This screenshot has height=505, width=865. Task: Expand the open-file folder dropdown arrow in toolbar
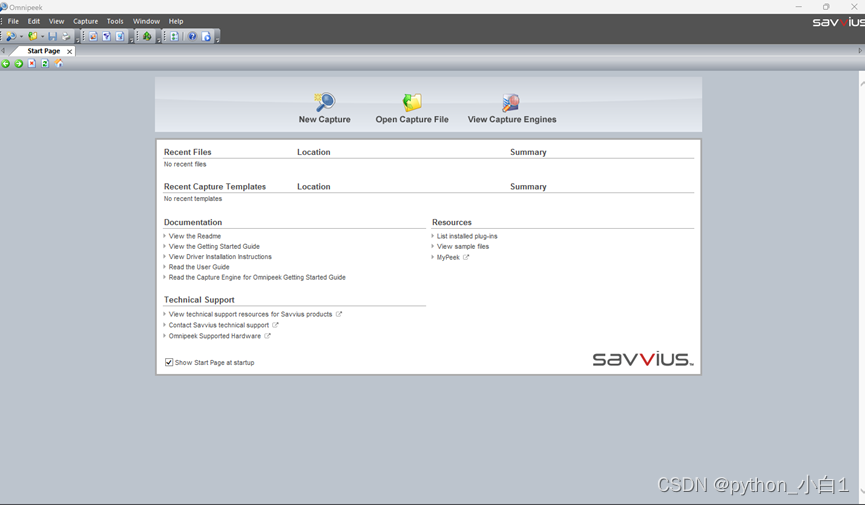(42, 36)
